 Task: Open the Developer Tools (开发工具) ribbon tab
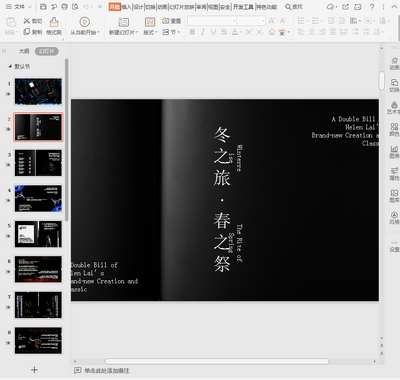(x=243, y=7)
